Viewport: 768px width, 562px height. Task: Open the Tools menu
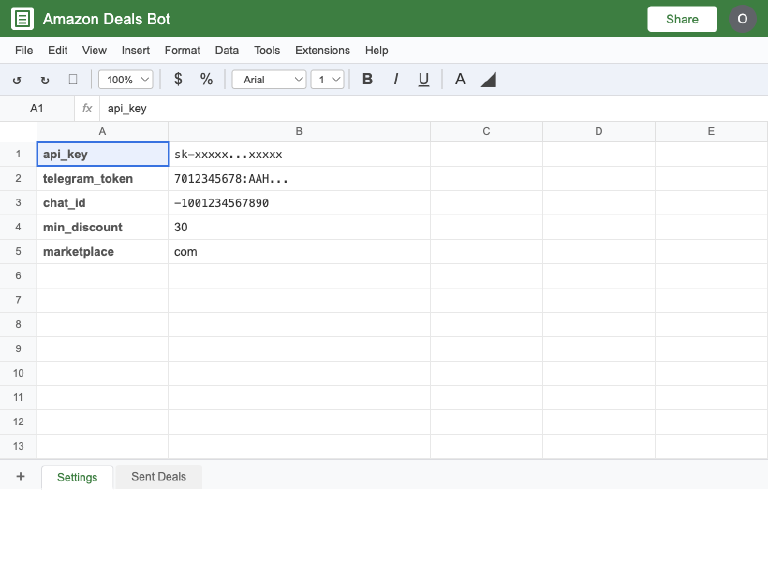pyautogui.click(x=267, y=50)
